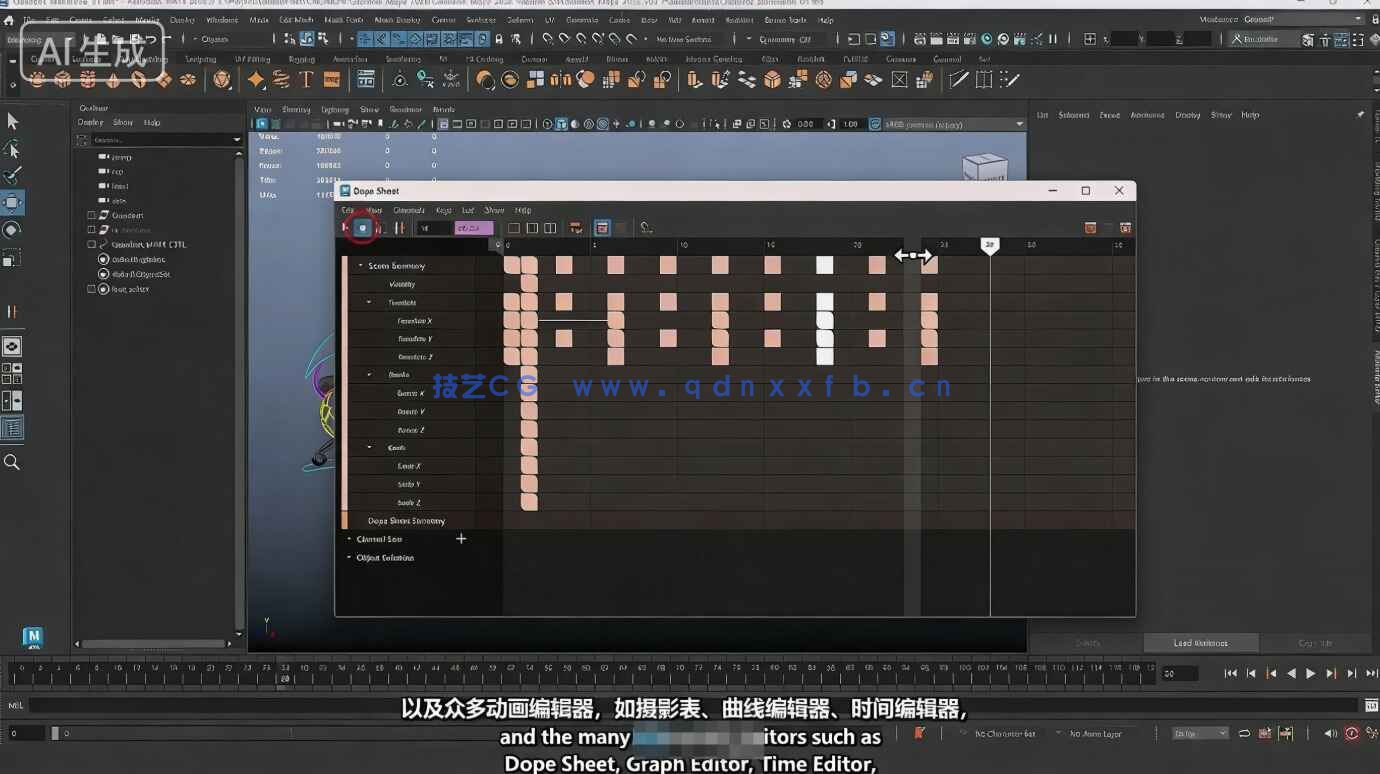This screenshot has height=774, width=1380.
Task: Select the Move tool in the toolbox
Action: point(13,202)
